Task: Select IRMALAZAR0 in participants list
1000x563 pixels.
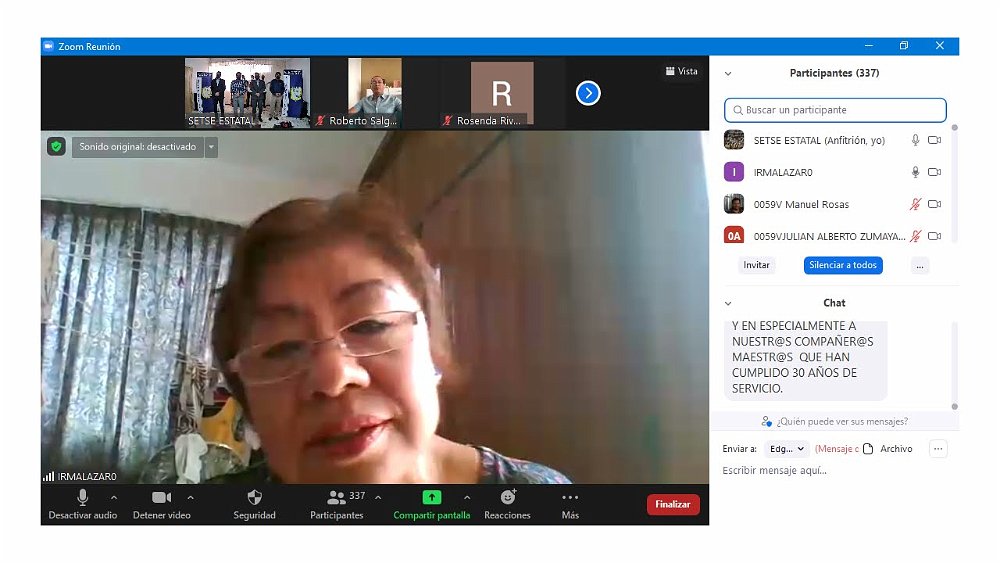Action: 782,172
